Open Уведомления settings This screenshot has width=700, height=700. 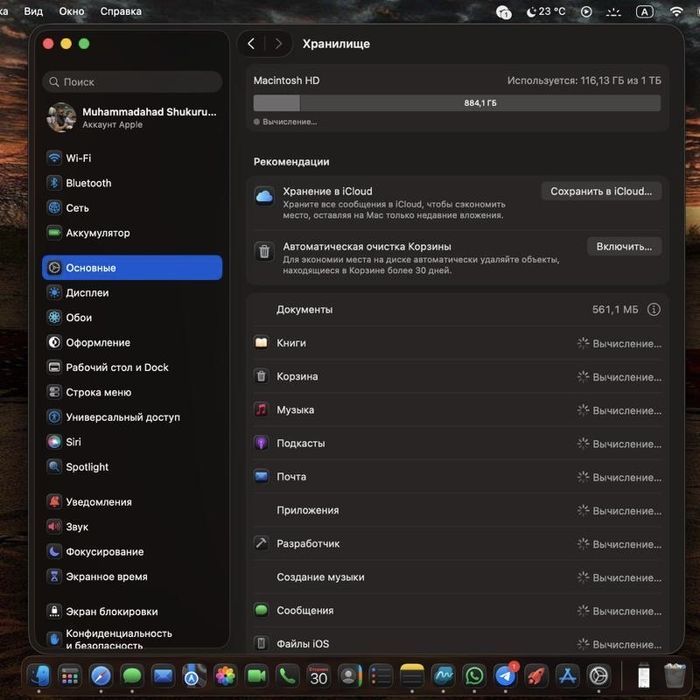pos(132,502)
